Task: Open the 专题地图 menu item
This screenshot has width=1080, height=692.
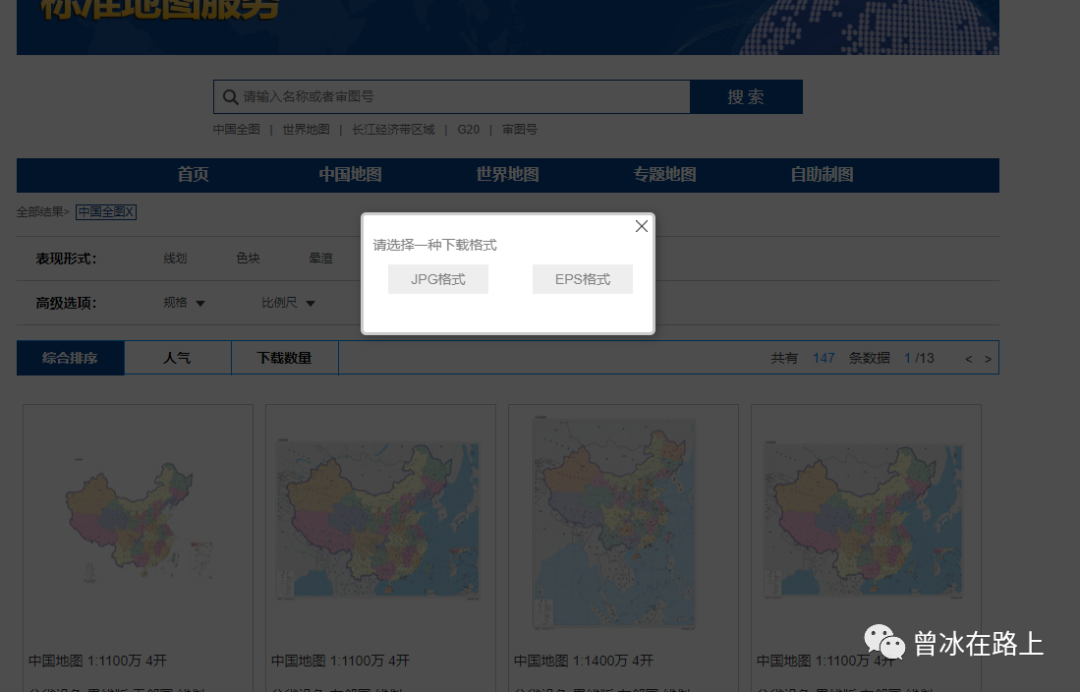Action: (664, 174)
